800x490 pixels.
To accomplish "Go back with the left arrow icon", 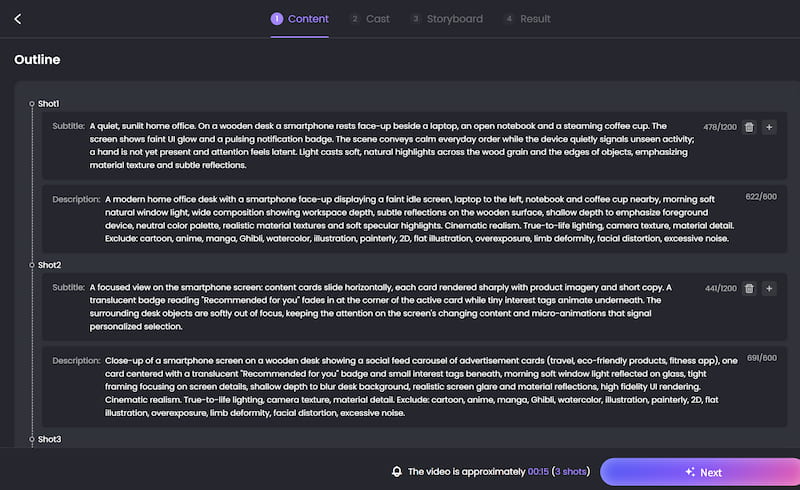I will (18, 19).
